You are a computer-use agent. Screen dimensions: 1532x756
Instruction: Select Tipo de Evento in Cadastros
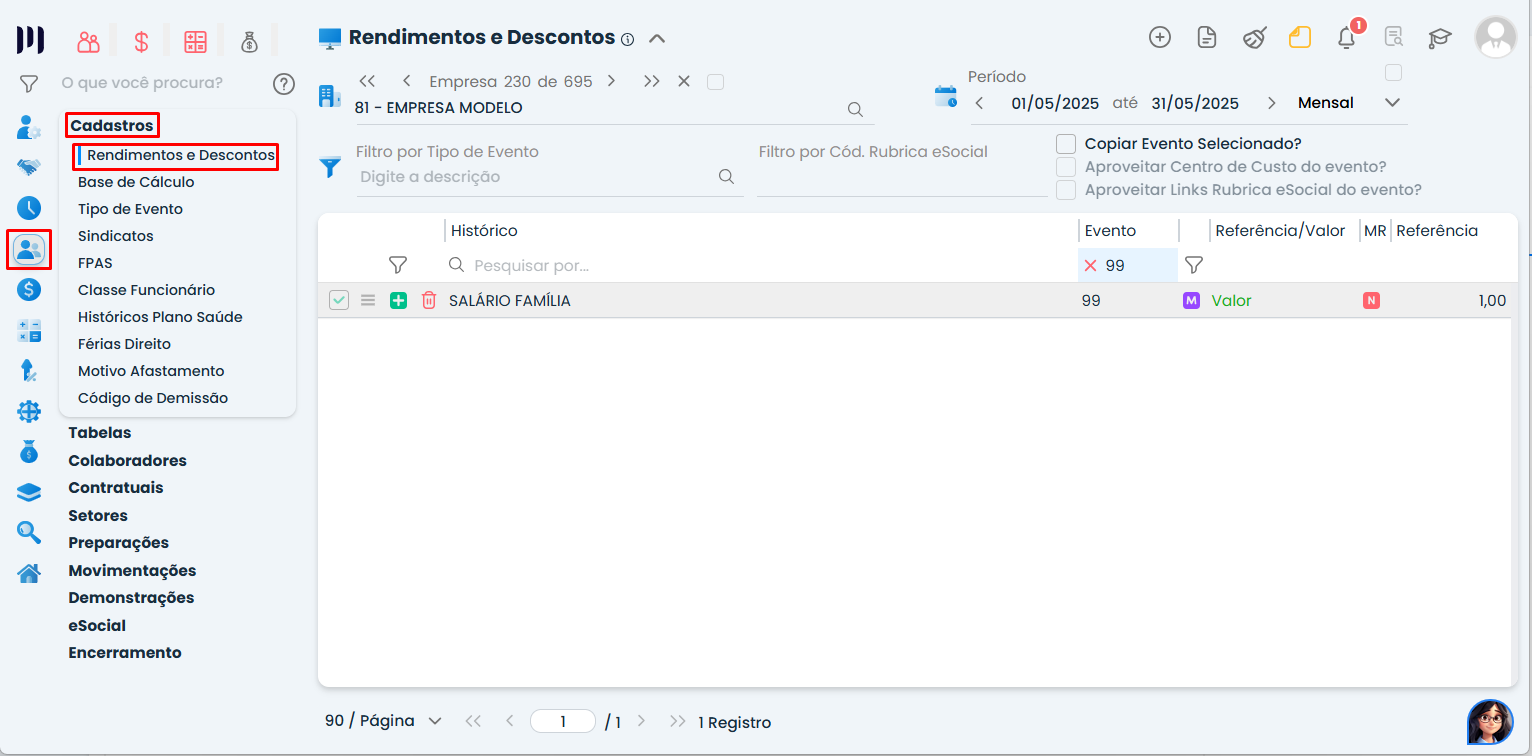130,209
